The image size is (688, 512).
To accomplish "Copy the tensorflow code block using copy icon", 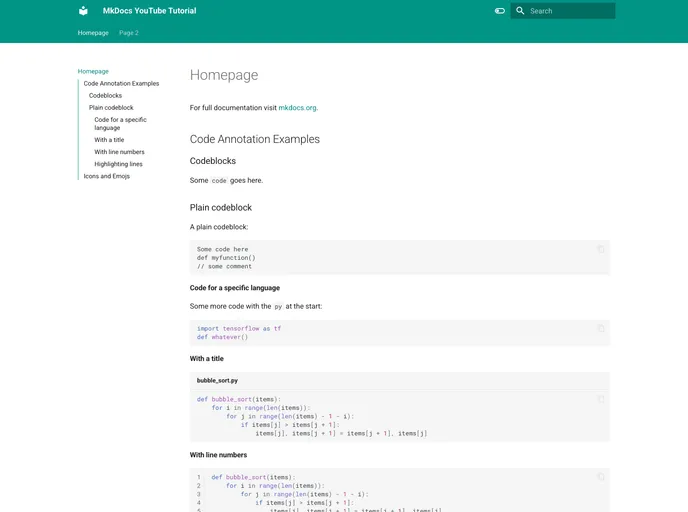I will (601, 329).
